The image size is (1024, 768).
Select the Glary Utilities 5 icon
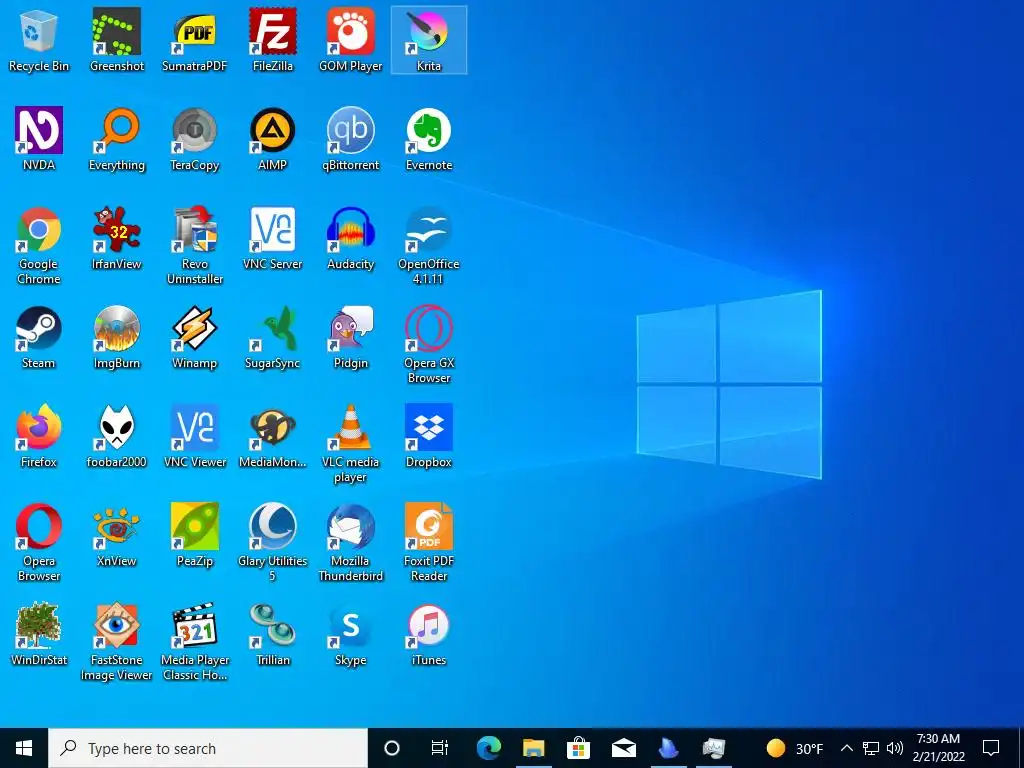click(272, 543)
